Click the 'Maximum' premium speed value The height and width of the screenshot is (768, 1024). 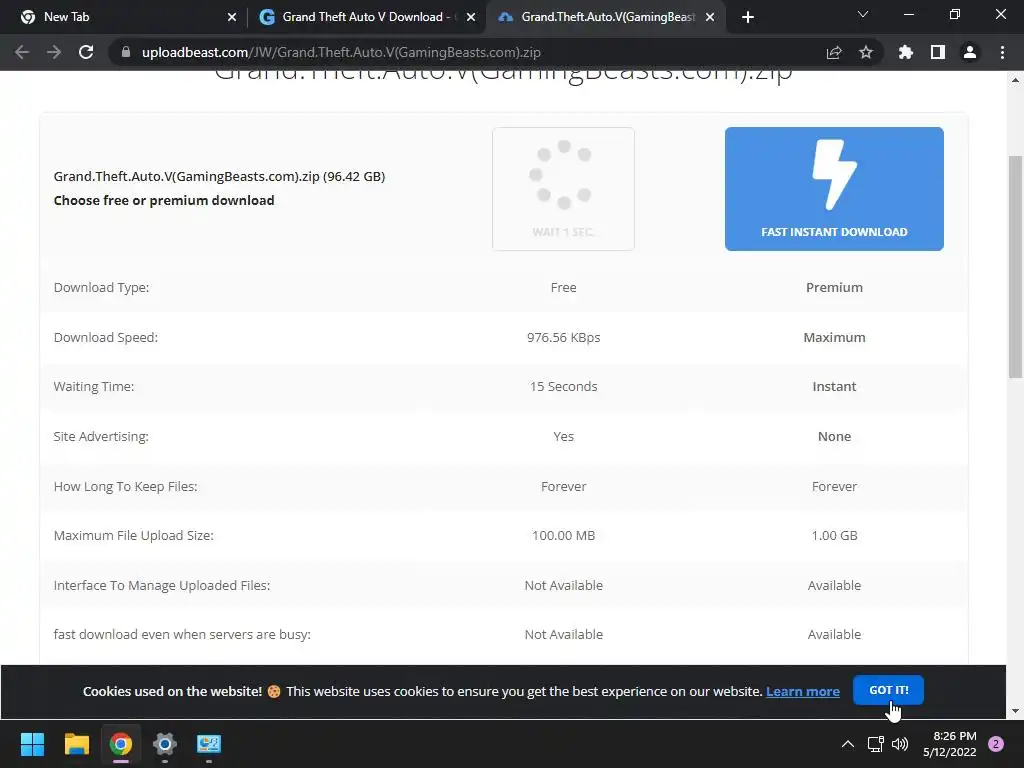(834, 338)
